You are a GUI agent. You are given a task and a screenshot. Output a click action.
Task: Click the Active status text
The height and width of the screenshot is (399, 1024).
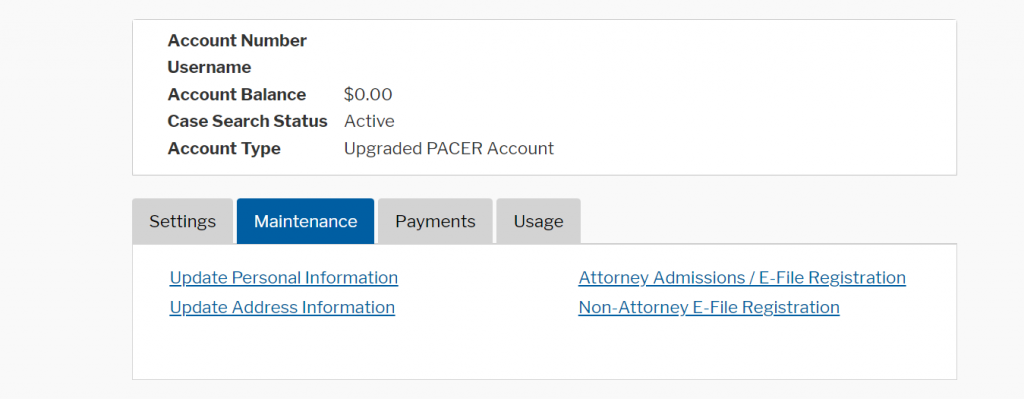pos(369,121)
